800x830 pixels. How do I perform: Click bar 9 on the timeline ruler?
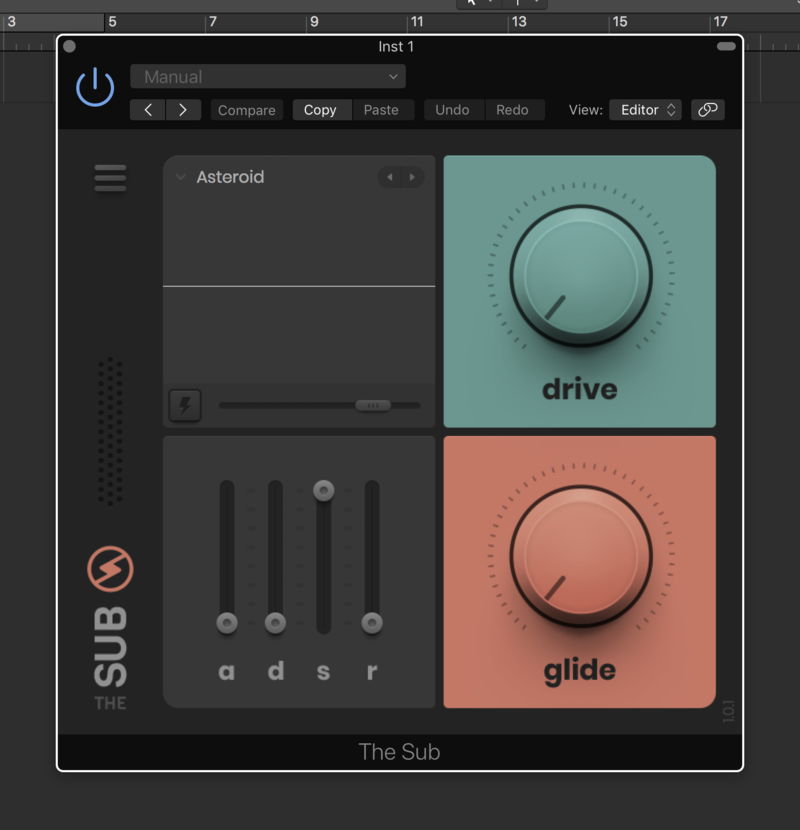point(314,22)
